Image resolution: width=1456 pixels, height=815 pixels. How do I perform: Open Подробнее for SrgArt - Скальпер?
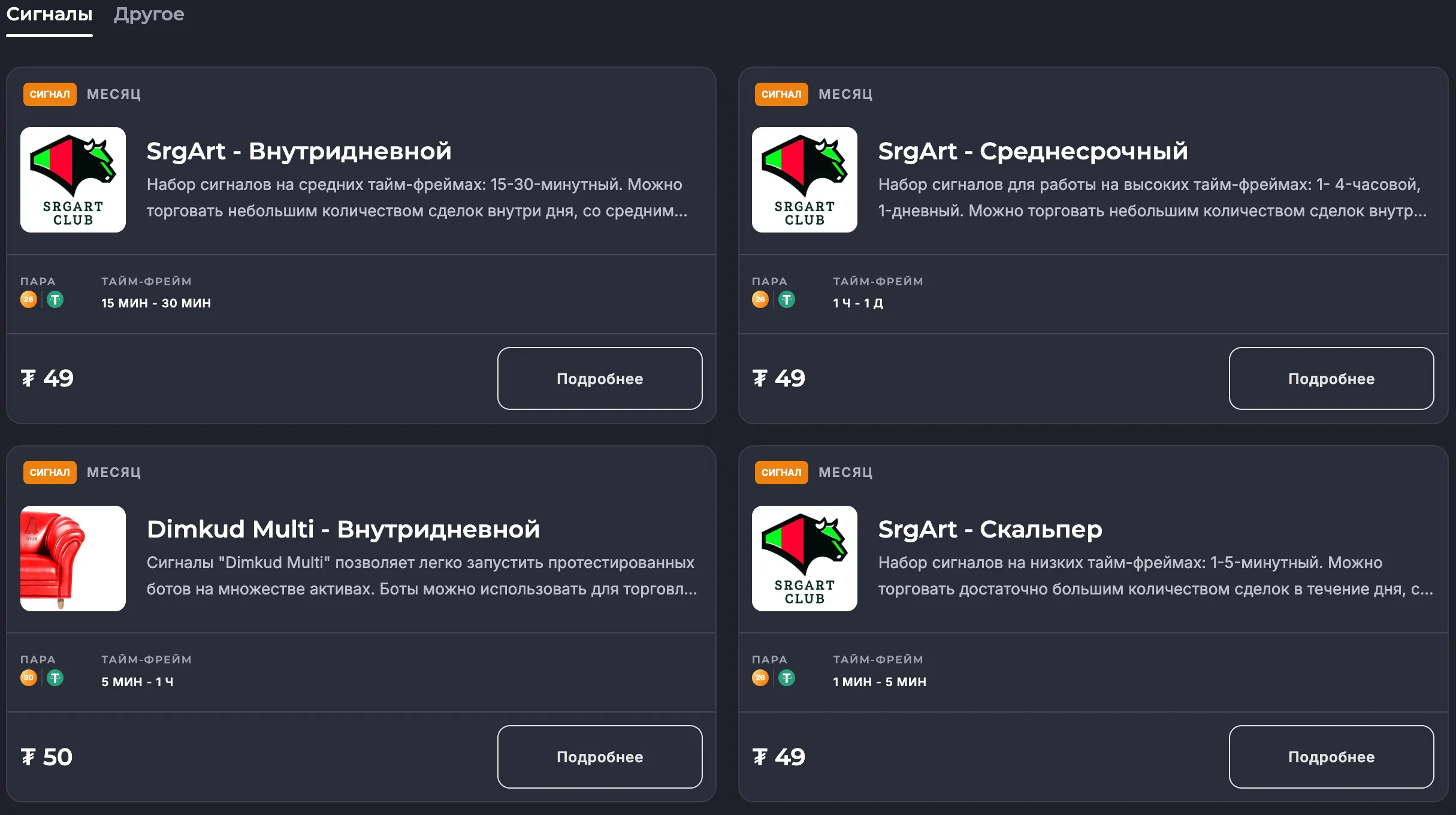tap(1331, 756)
